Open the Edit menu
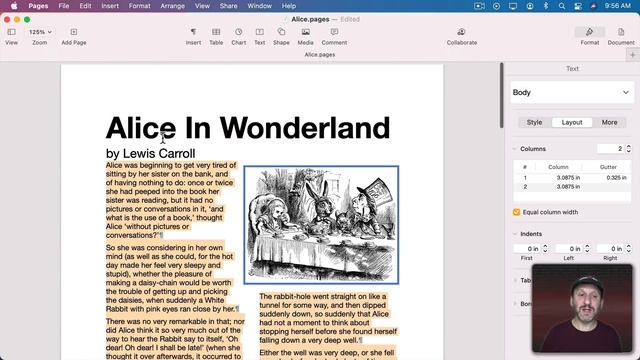 pos(85,6)
